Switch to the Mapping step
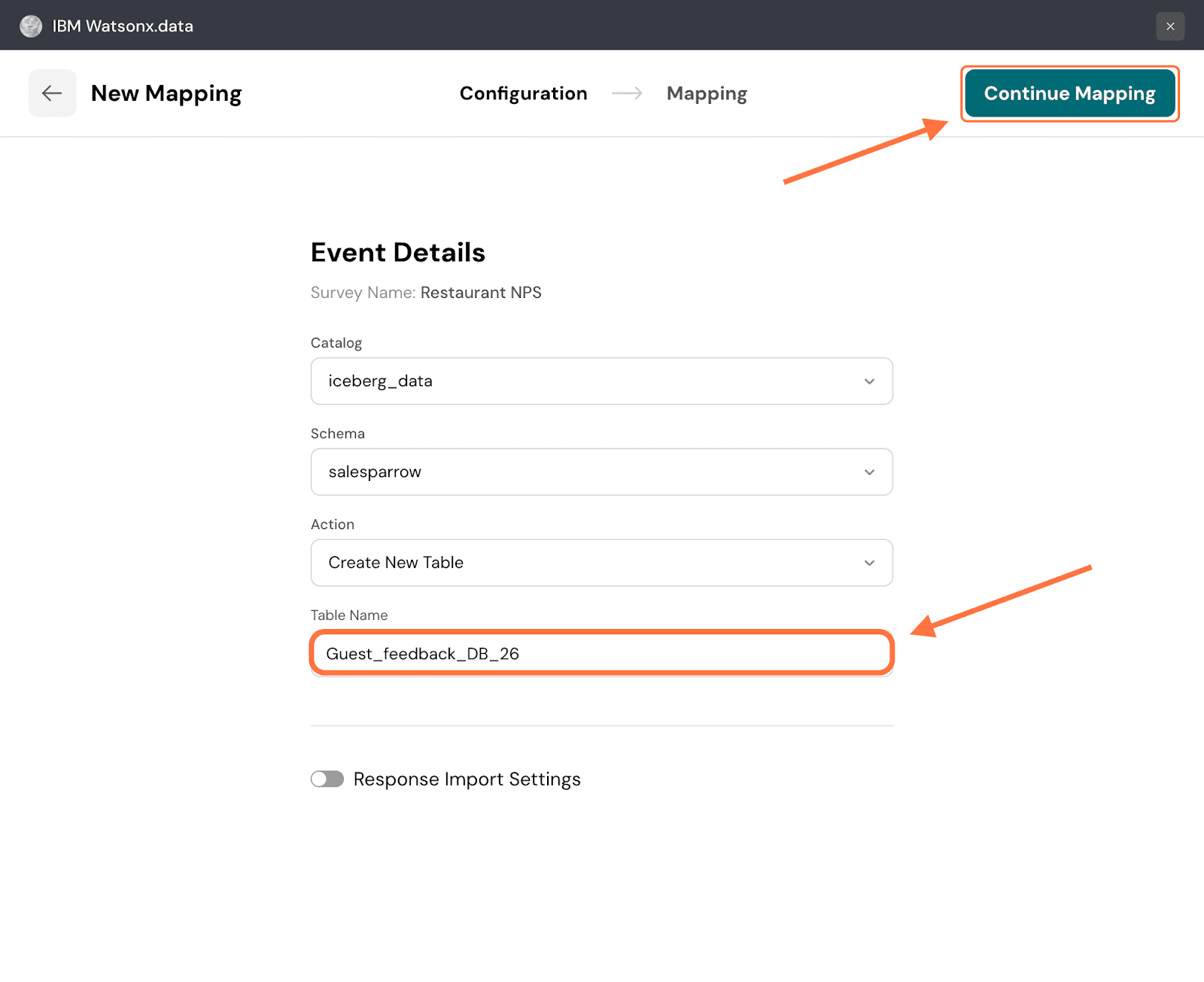 pyautogui.click(x=707, y=93)
